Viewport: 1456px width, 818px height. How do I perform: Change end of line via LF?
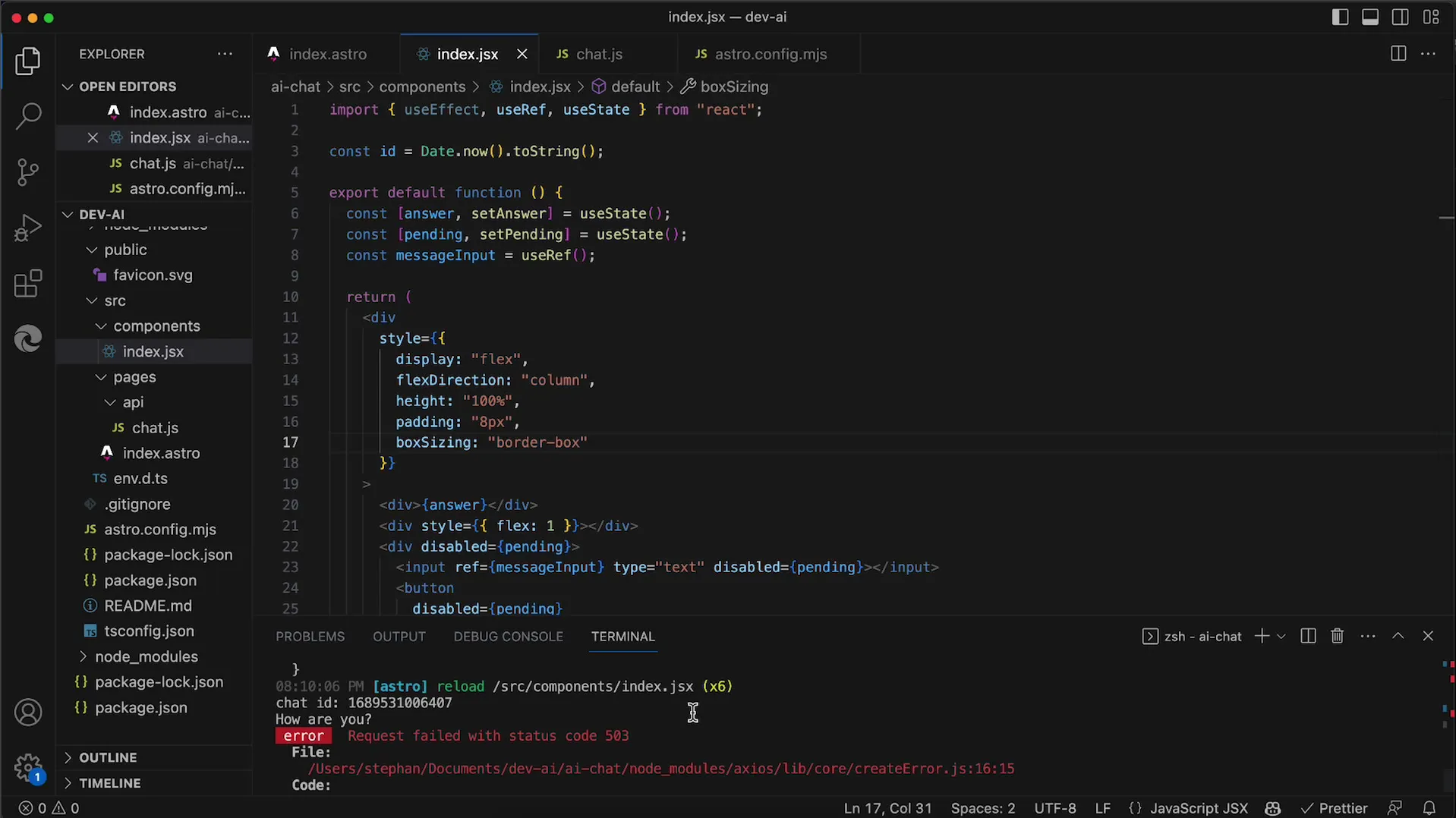click(1102, 808)
